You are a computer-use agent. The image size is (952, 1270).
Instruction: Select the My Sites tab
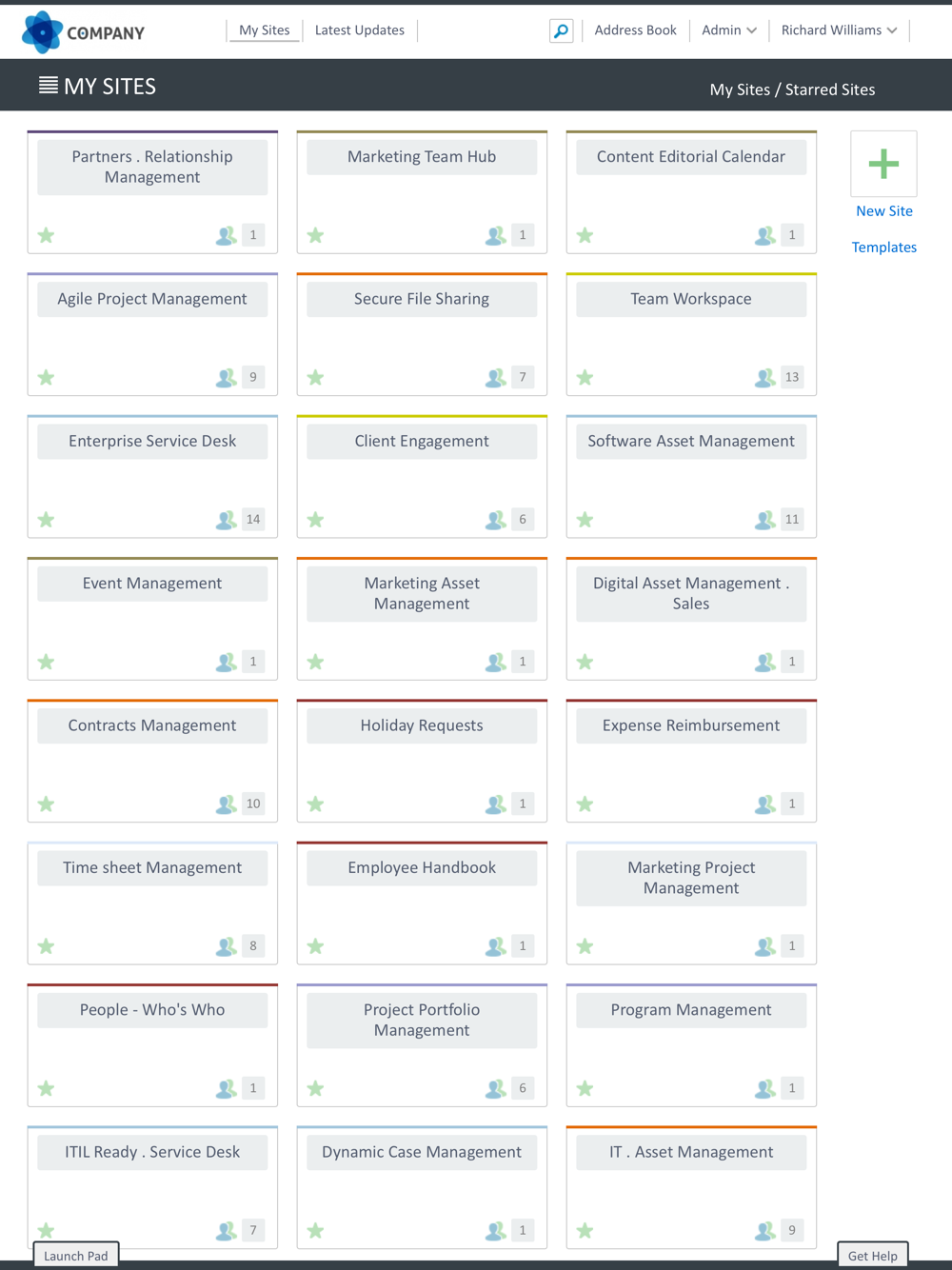point(265,30)
